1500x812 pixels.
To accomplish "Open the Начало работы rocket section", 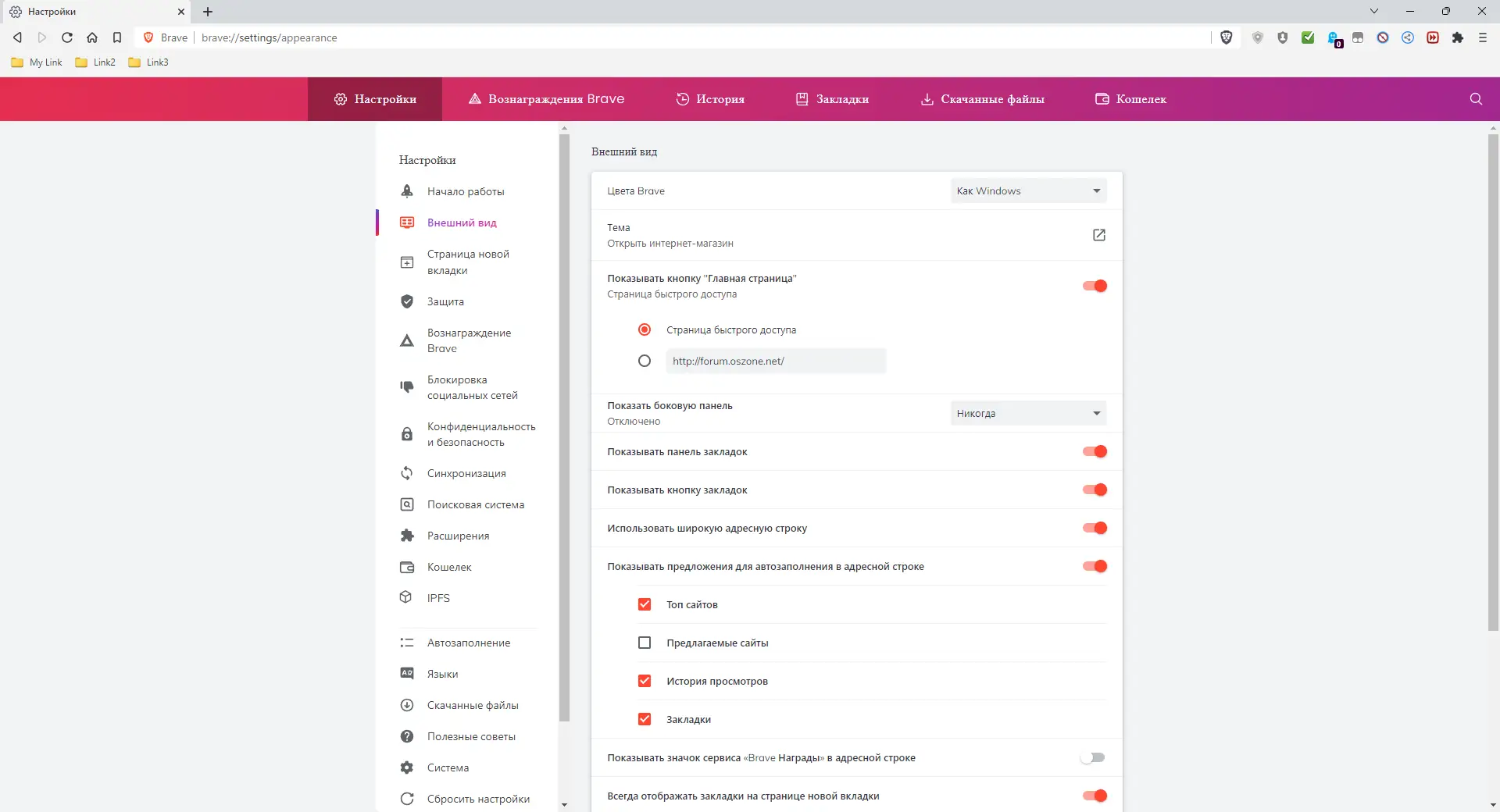I will coord(466,191).
